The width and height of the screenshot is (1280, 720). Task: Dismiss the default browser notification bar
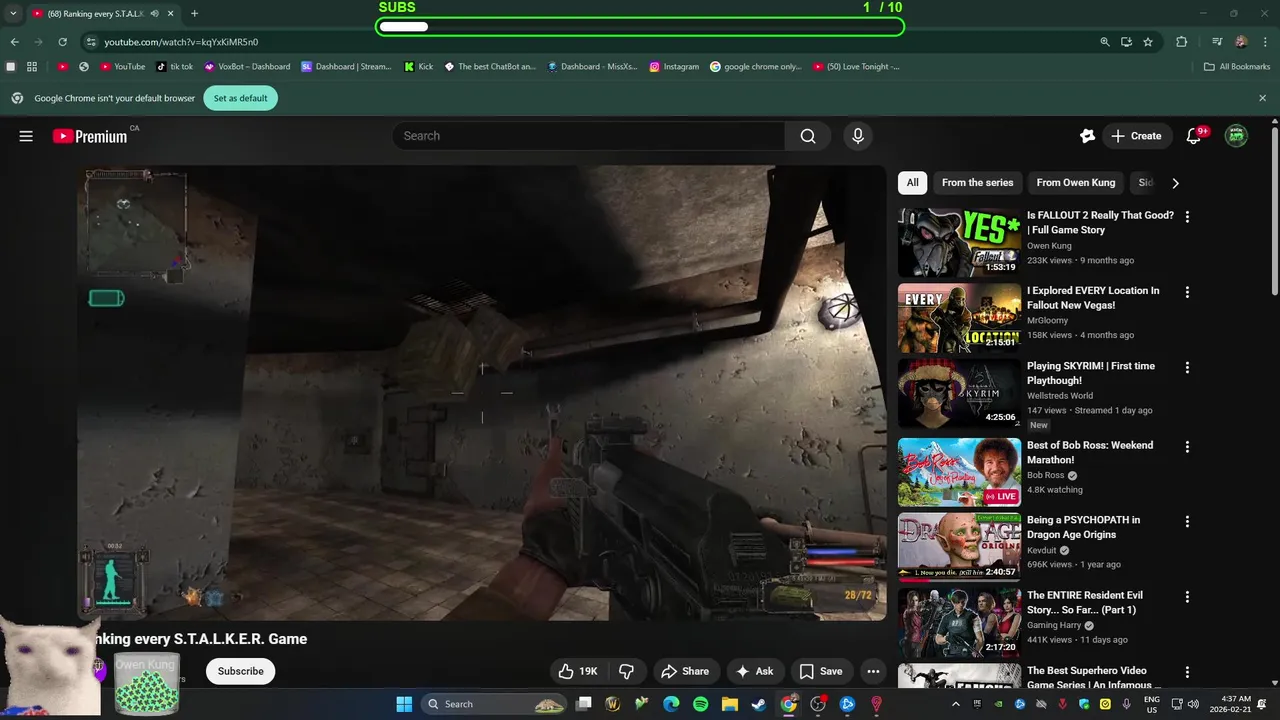1262,98
